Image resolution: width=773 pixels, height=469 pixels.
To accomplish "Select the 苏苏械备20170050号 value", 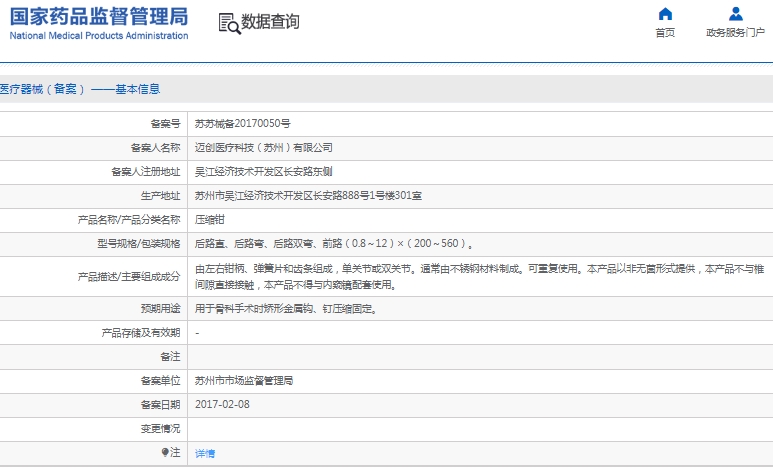I will tap(243, 123).
